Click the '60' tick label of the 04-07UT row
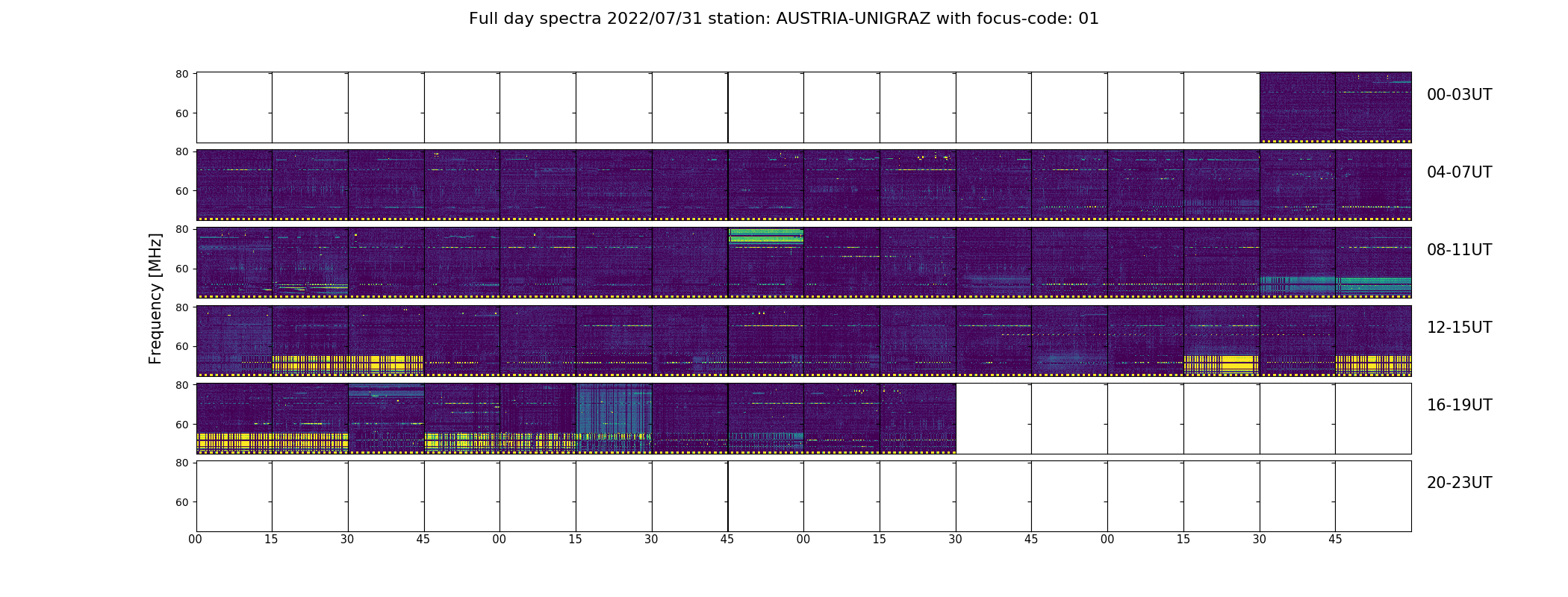Screen dimensions: 1568x597 181,191
